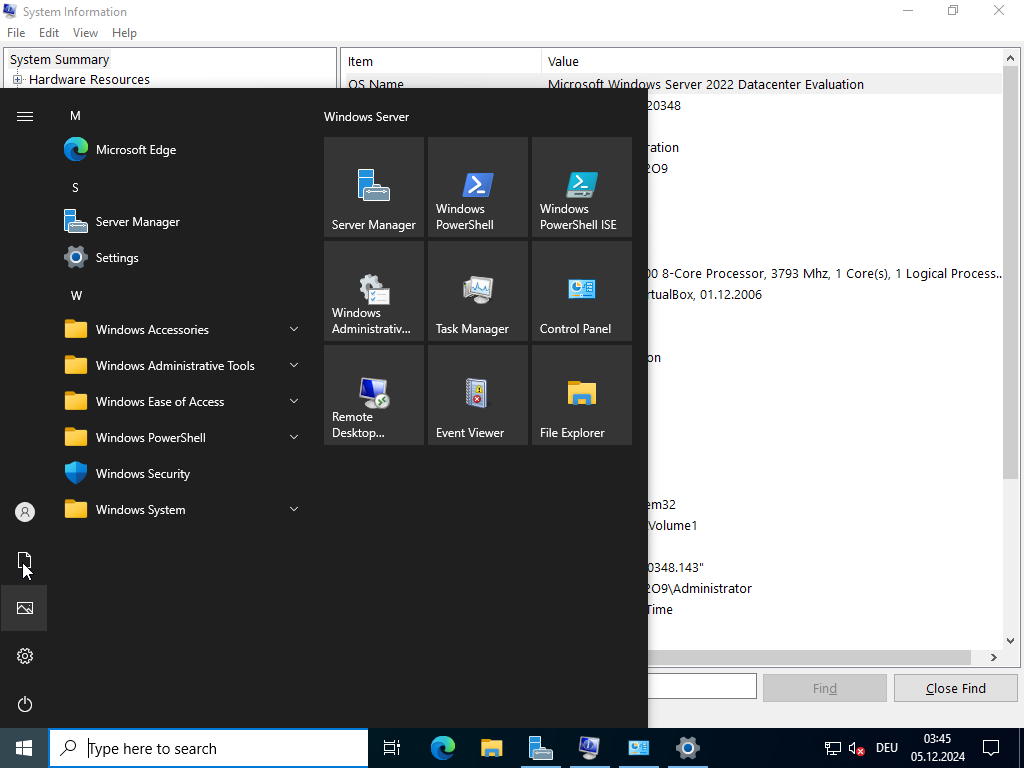Launch the Event Viewer tile
1024x768 pixels.
click(x=477, y=394)
